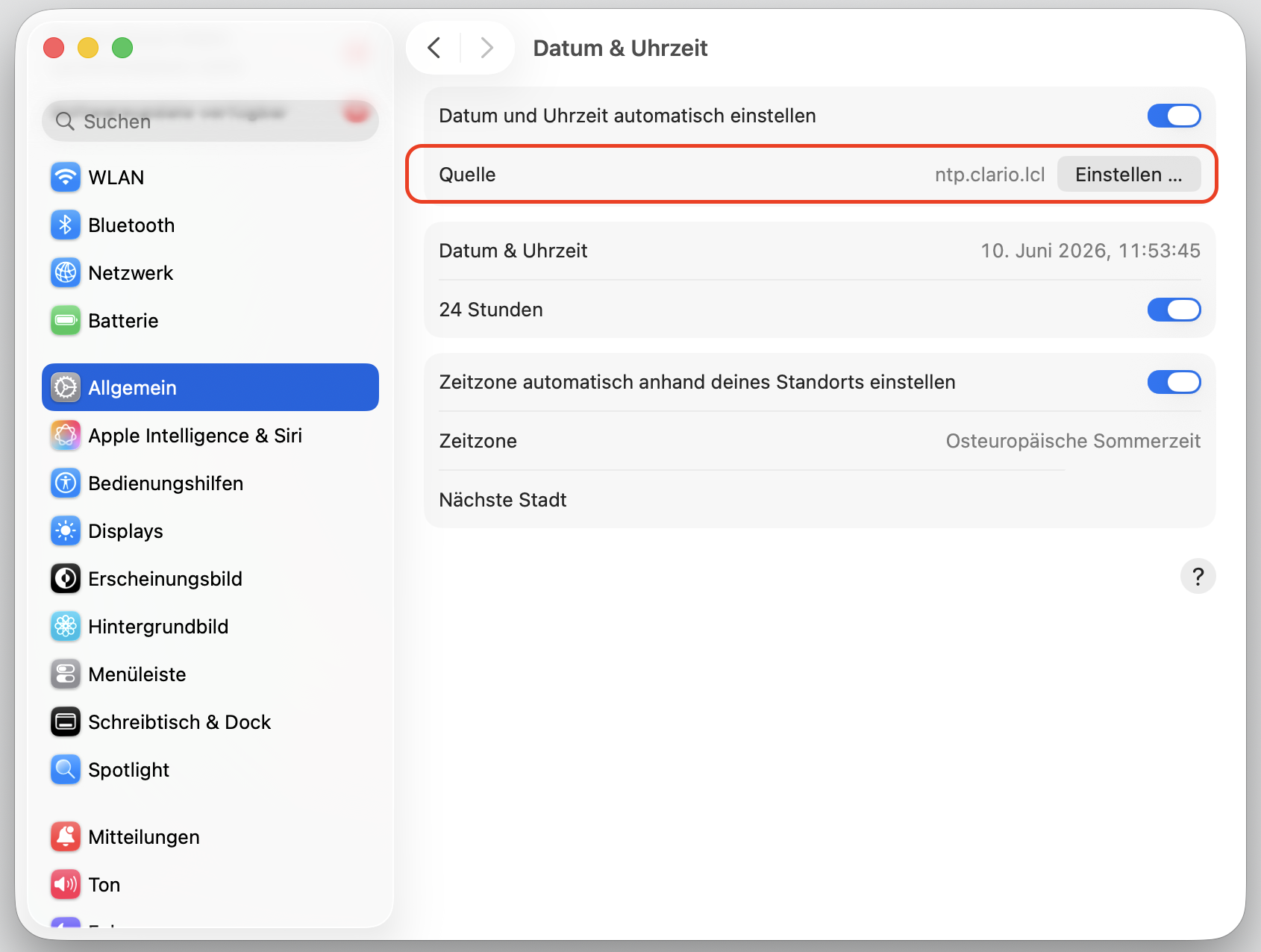Select Mitteilungen label in sidebar
This screenshot has height=952, width=1261.
coord(144,837)
